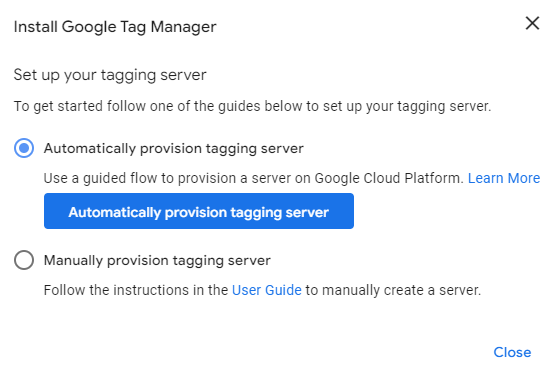Click the 'Follow the instructions in the' text

pos(136,290)
